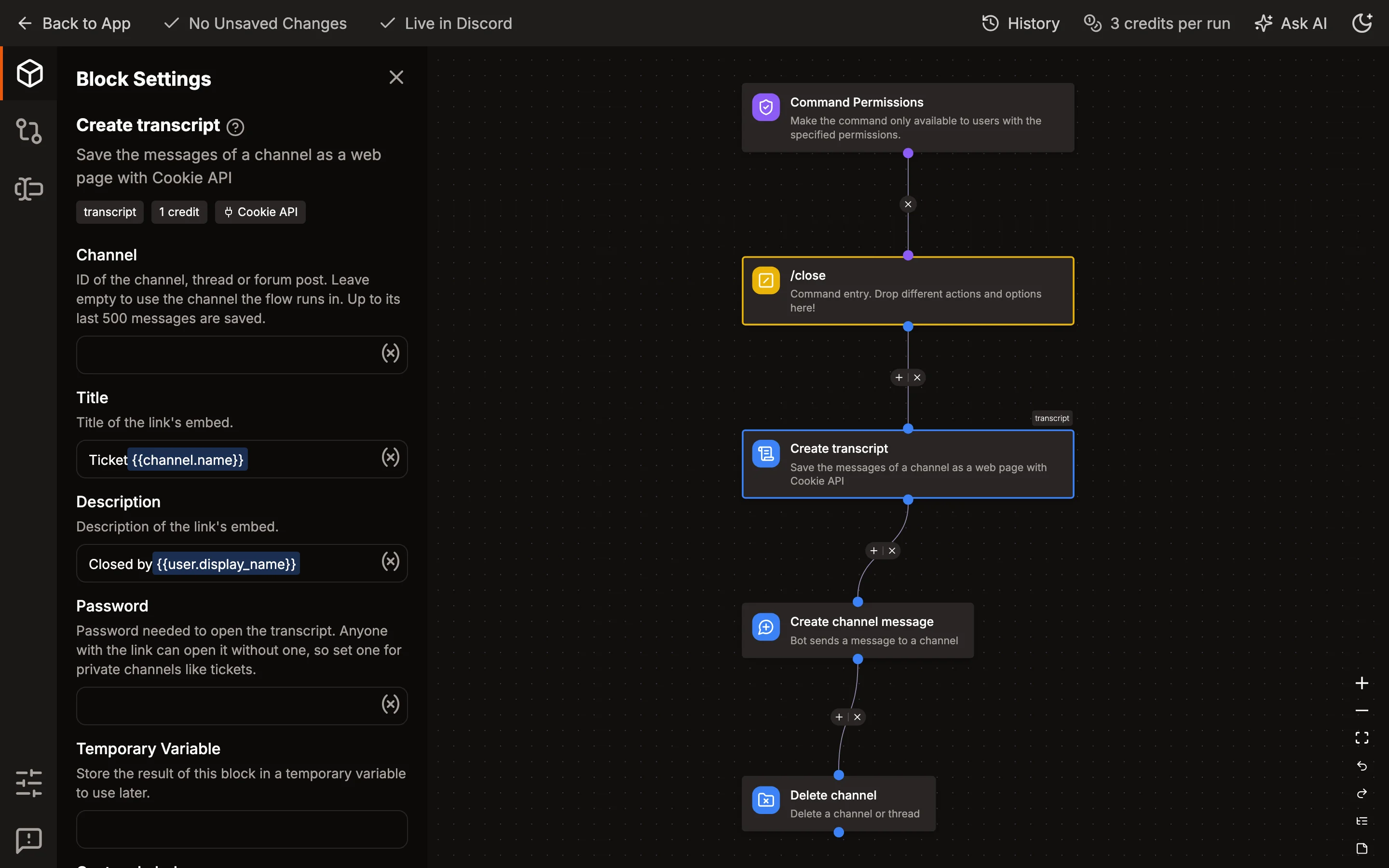Open the feedback chat sidebar icon
Image resolution: width=1389 pixels, height=868 pixels.
click(x=29, y=841)
